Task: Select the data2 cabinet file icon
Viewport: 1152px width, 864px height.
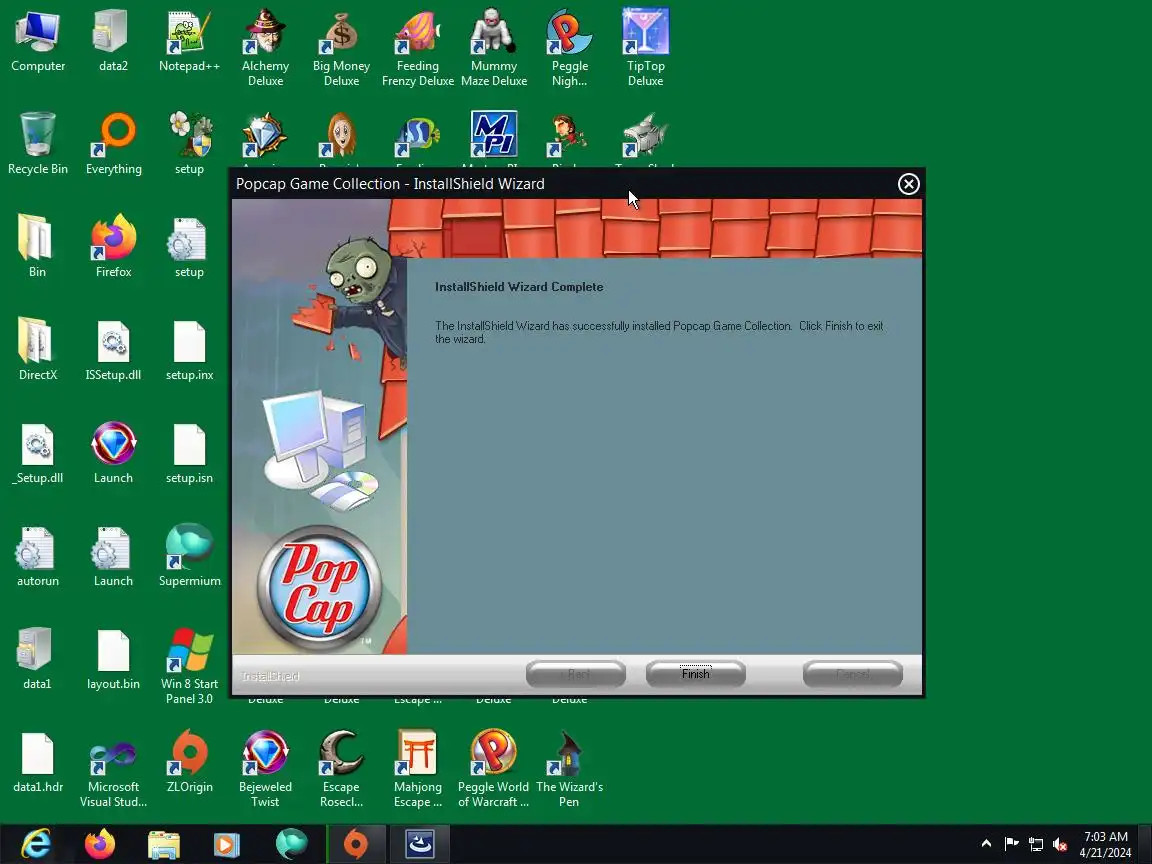Action: click(x=113, y=42)
